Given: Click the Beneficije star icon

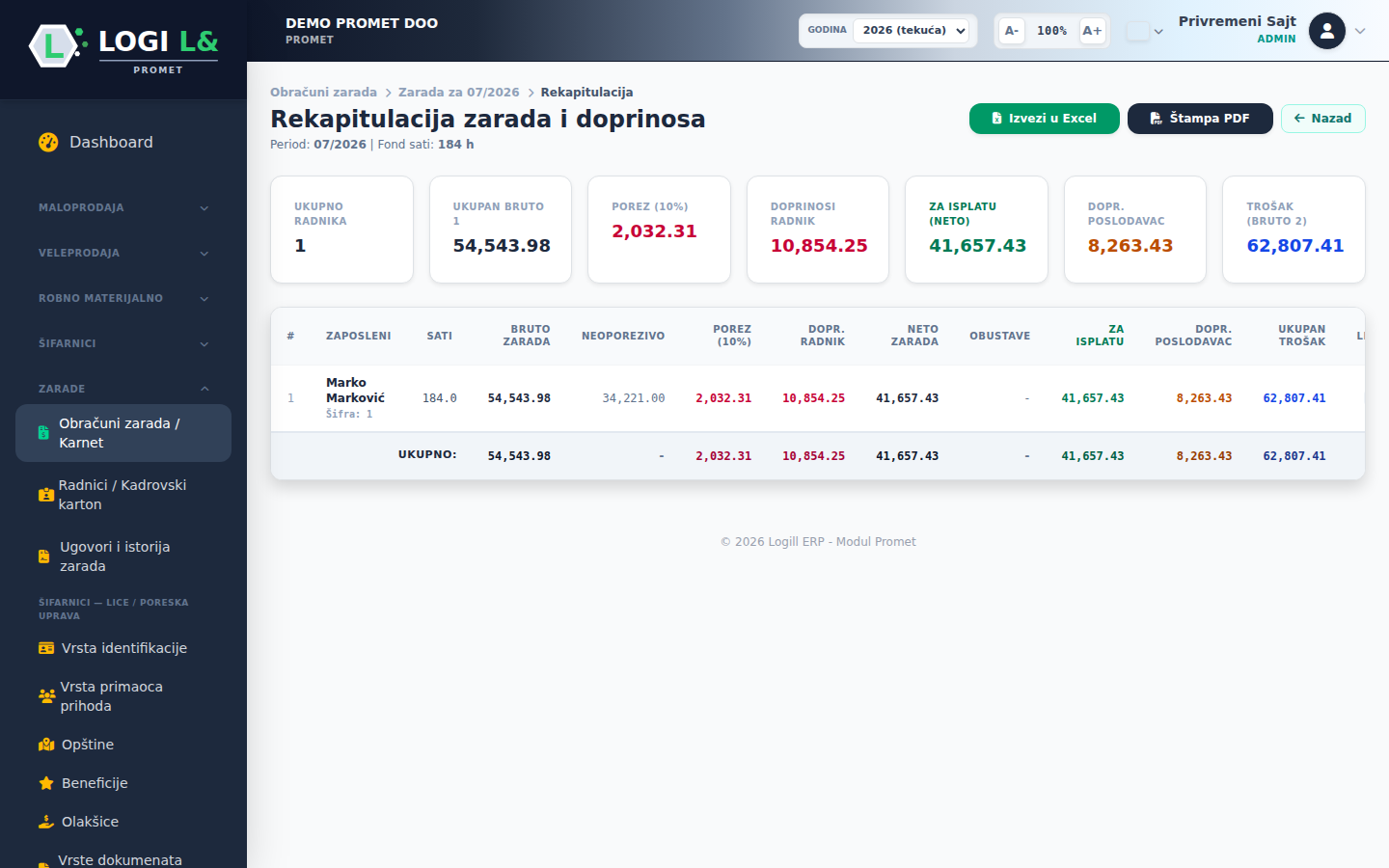Looking at the screenshot, I should tap(46, 783).
